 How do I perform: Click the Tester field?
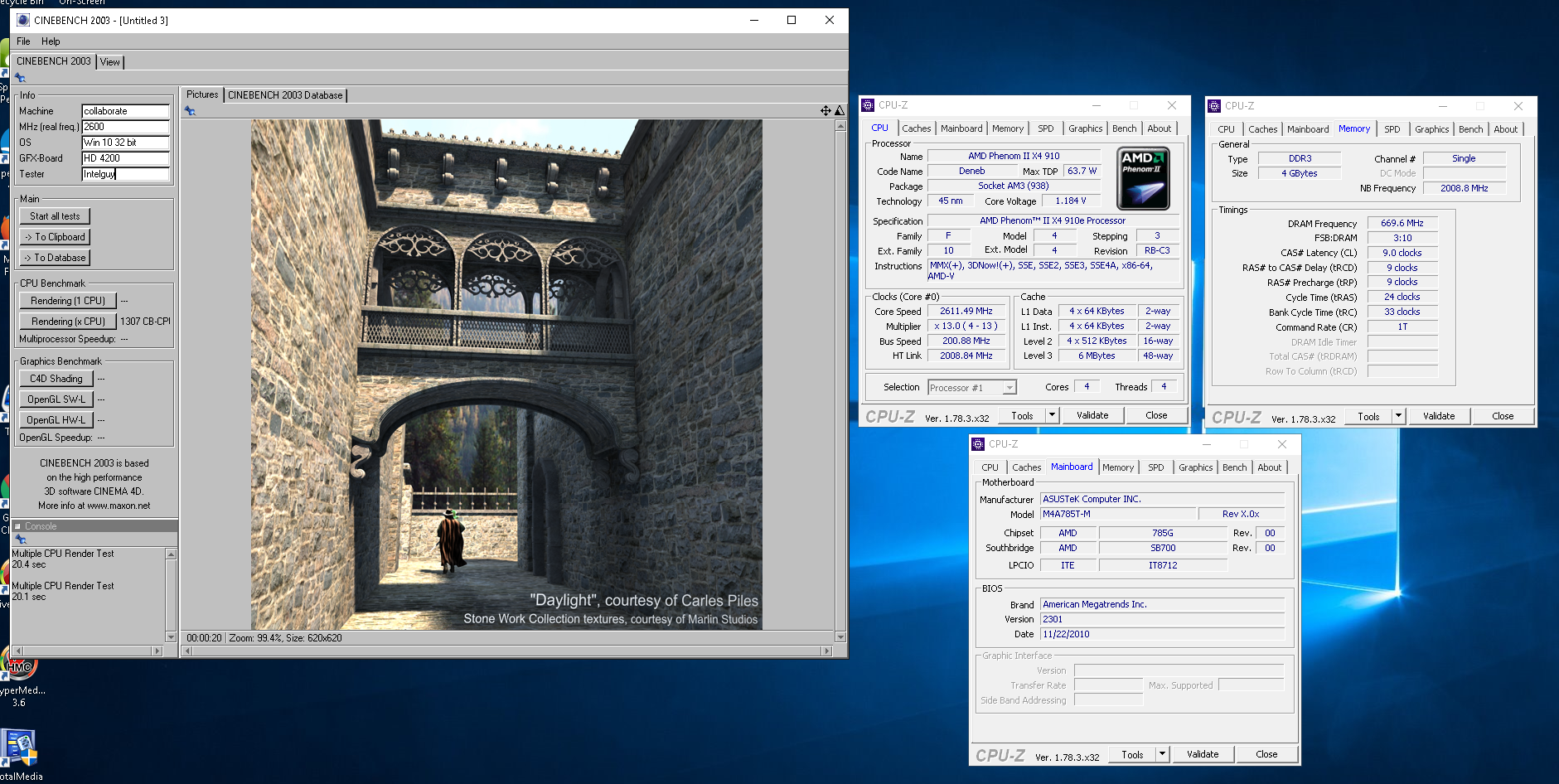[x=126, y=174]
